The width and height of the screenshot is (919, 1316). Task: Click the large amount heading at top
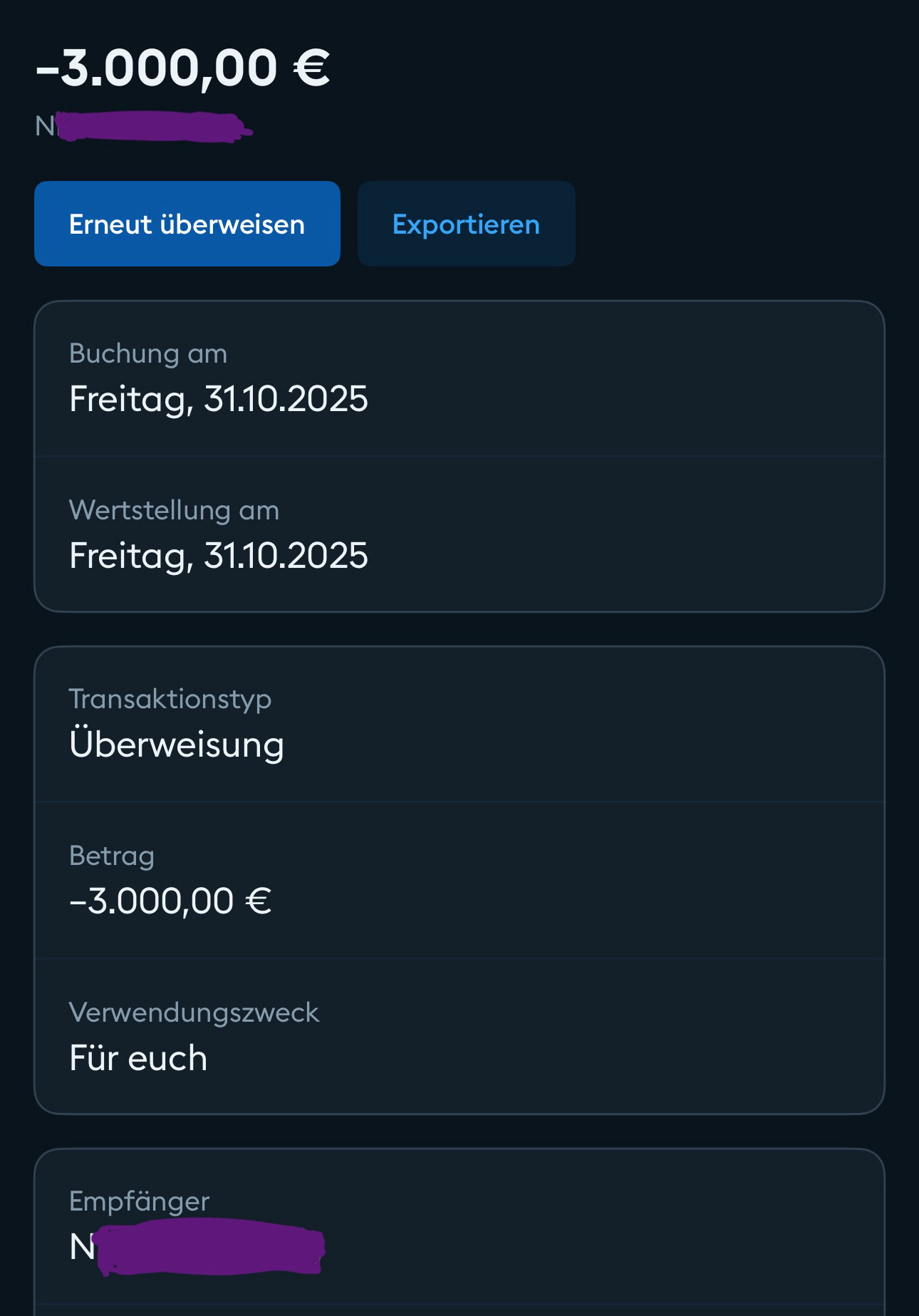(x=182, y=68)
